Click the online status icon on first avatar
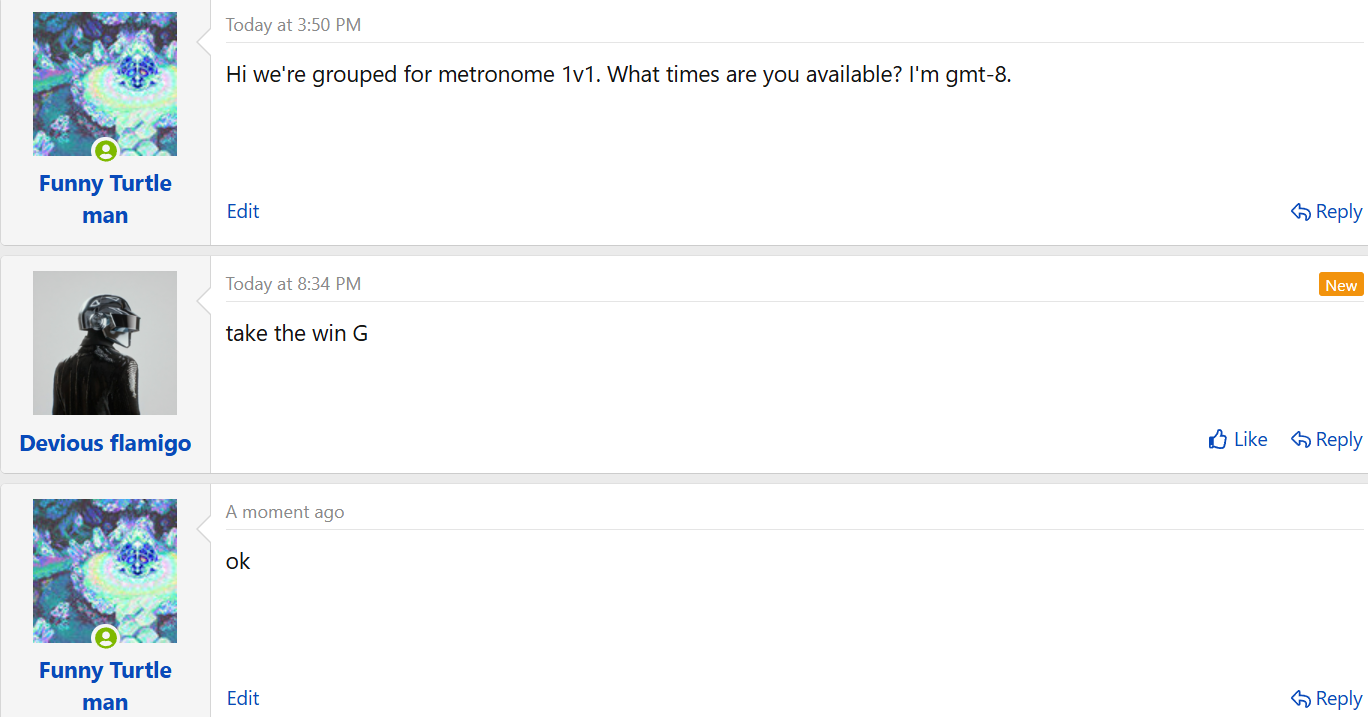This screenshot has width=1368, height=717. click(105, 151)
